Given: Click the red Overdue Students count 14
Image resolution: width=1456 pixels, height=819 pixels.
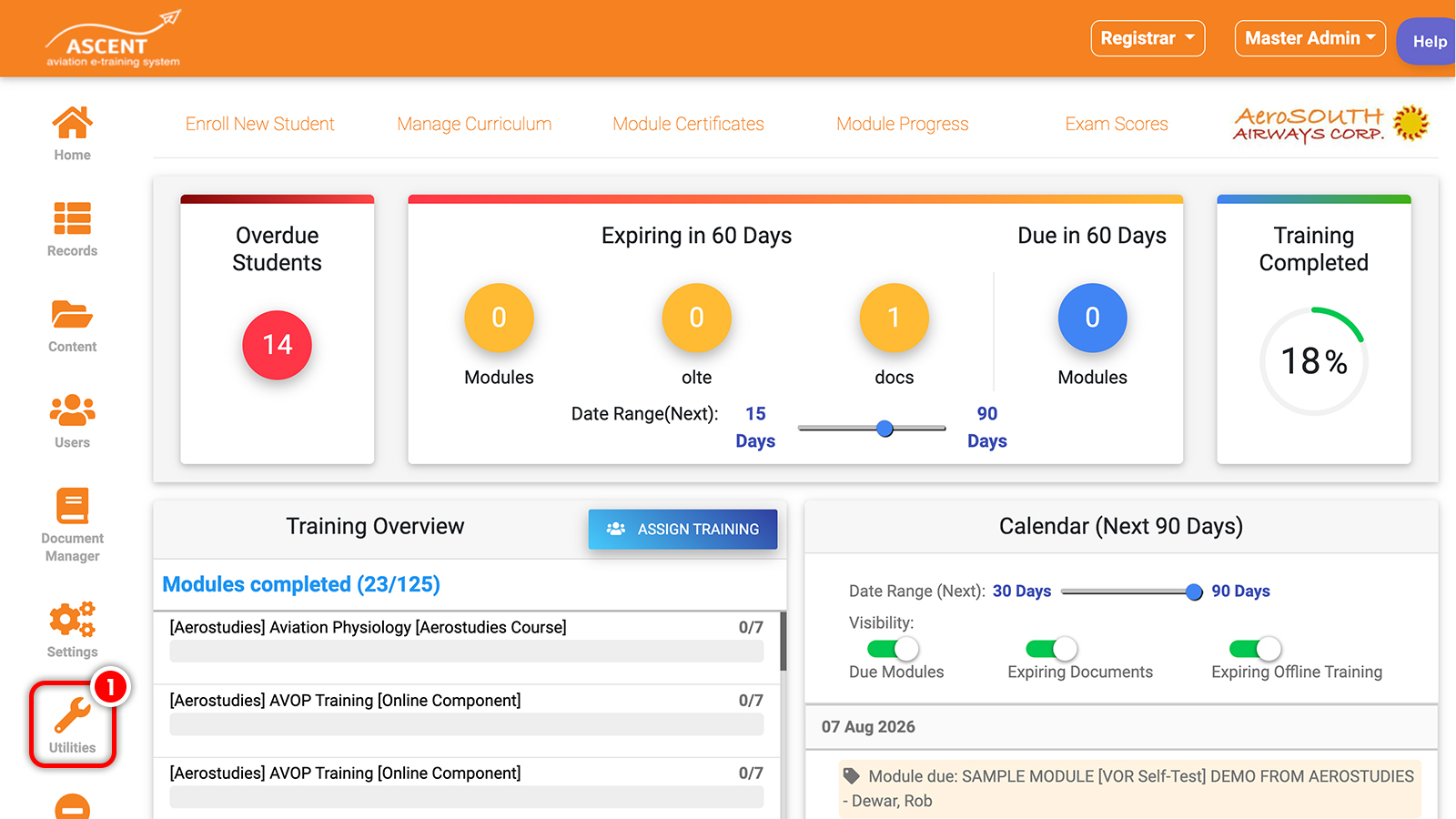Looking at the screenshot, I should point(278,345).
